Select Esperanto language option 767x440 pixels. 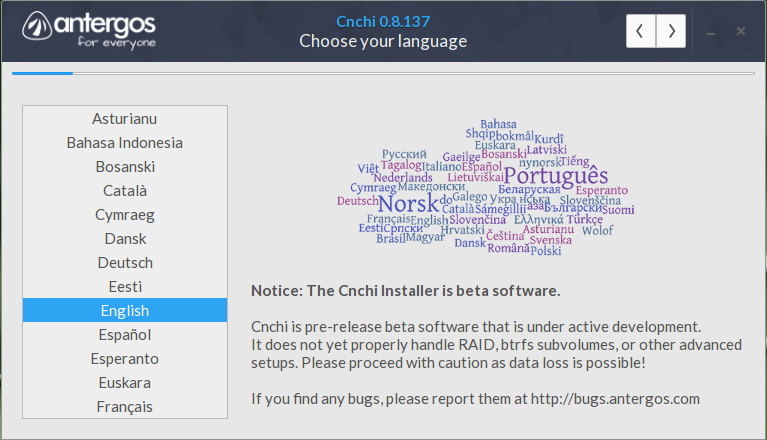tap(125, 358)
